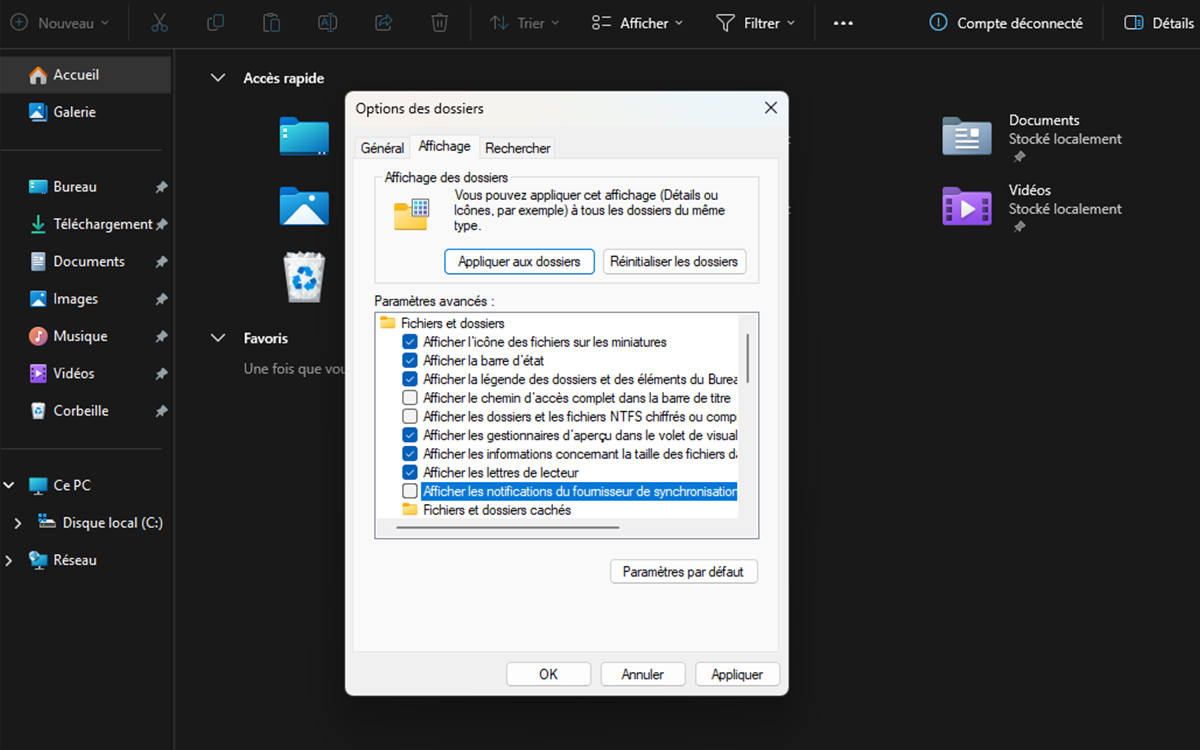Viewport: 1200px width, 750px height.
Task: Confirm with the OK button
Action: coord(548,674)
